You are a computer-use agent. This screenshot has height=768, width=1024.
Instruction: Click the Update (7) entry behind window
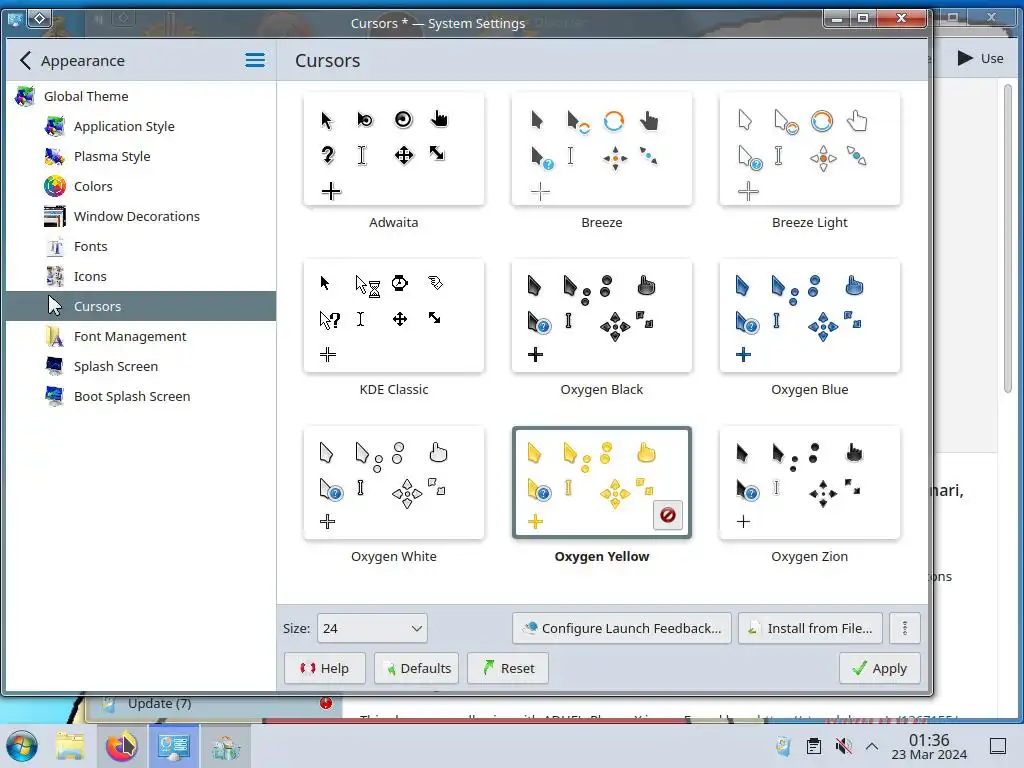(x=216, y=704)
